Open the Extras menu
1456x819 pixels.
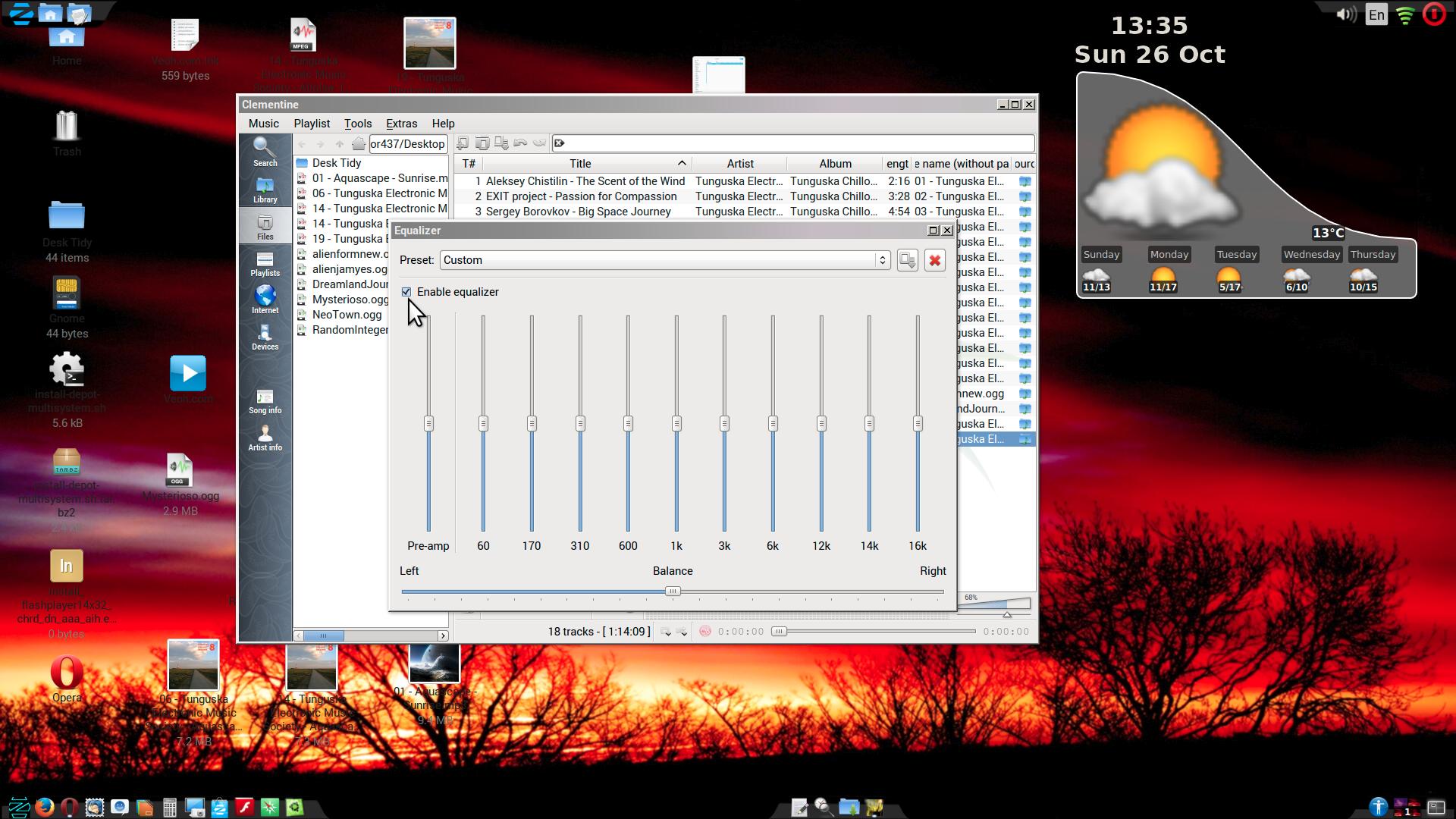click(401, 124)
